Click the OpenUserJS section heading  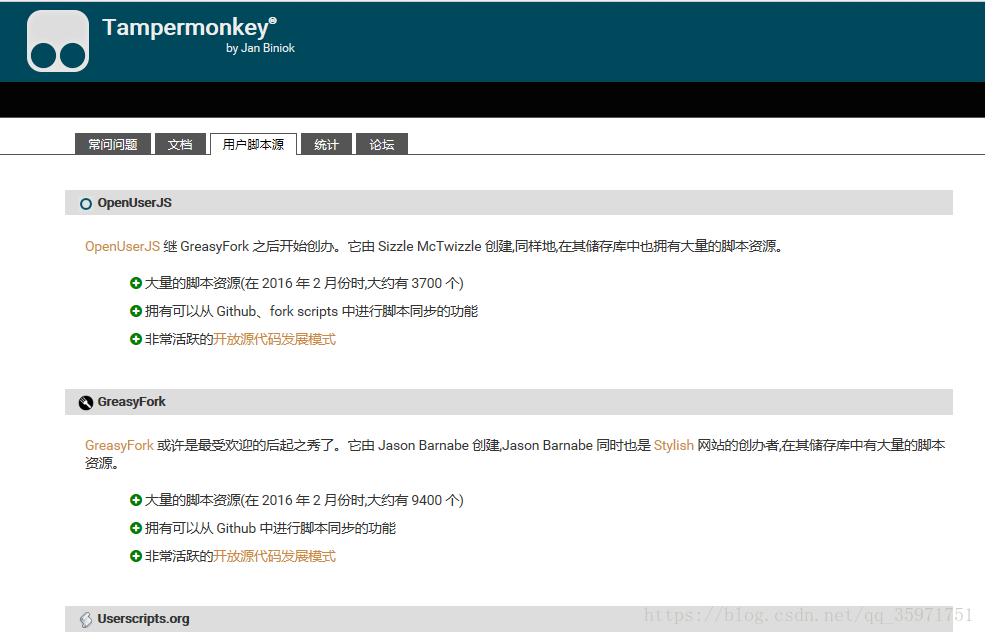[134, 203]
